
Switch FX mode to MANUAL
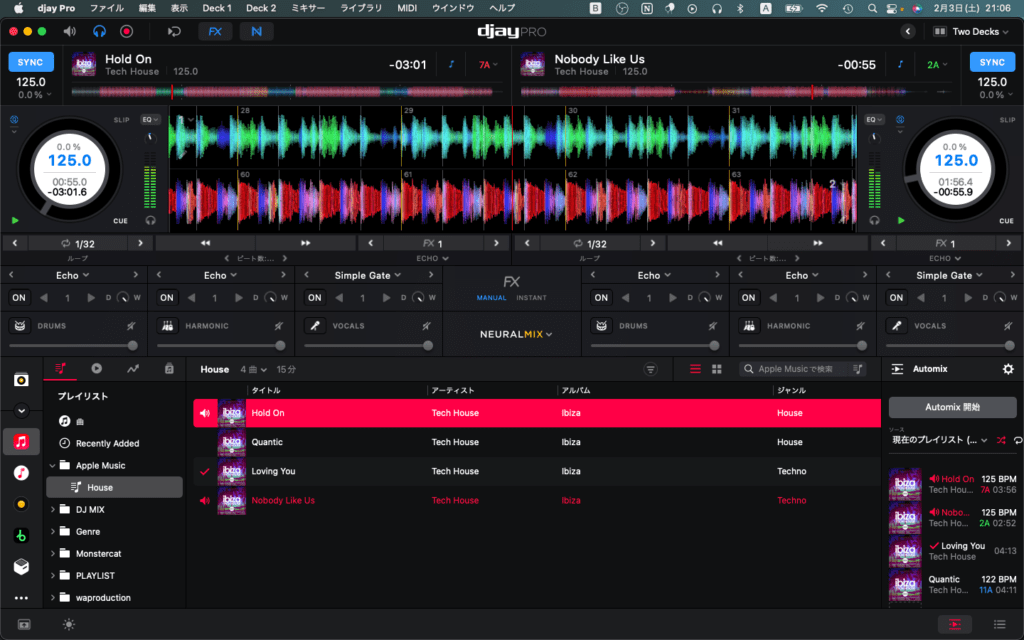point(491,298)
